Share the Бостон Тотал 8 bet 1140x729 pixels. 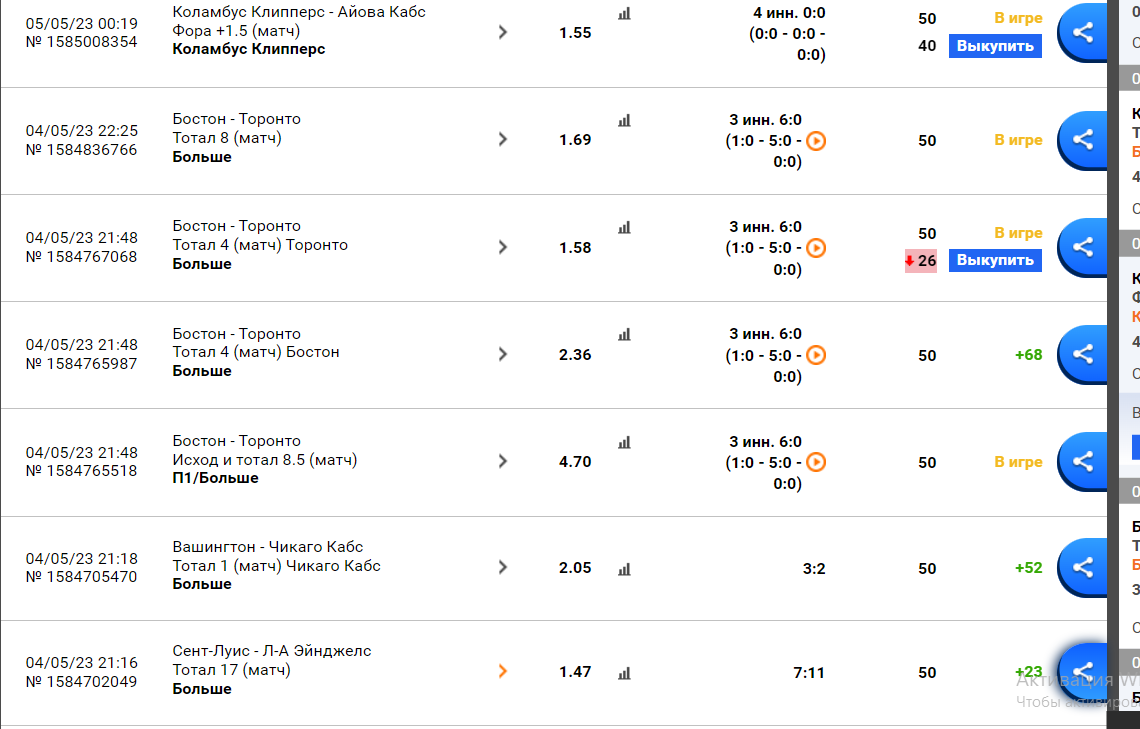click(x=1083, y=140)
